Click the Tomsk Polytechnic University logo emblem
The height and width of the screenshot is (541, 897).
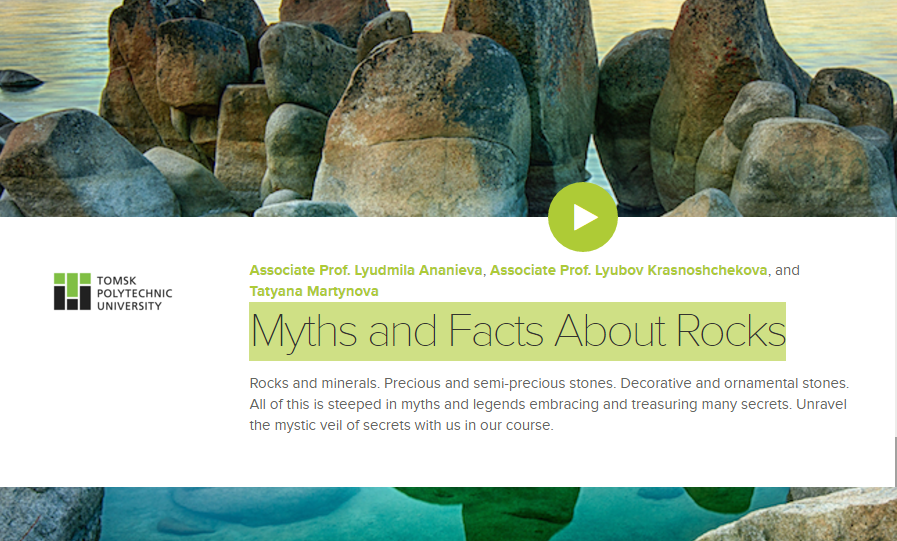coord(72,291)
